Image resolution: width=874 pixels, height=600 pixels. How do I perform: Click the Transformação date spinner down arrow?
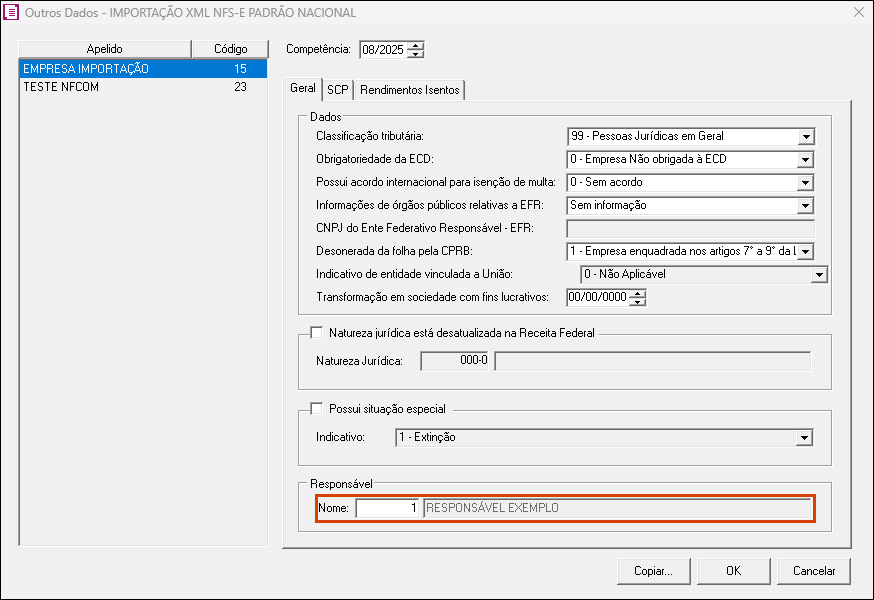(638, 302)
